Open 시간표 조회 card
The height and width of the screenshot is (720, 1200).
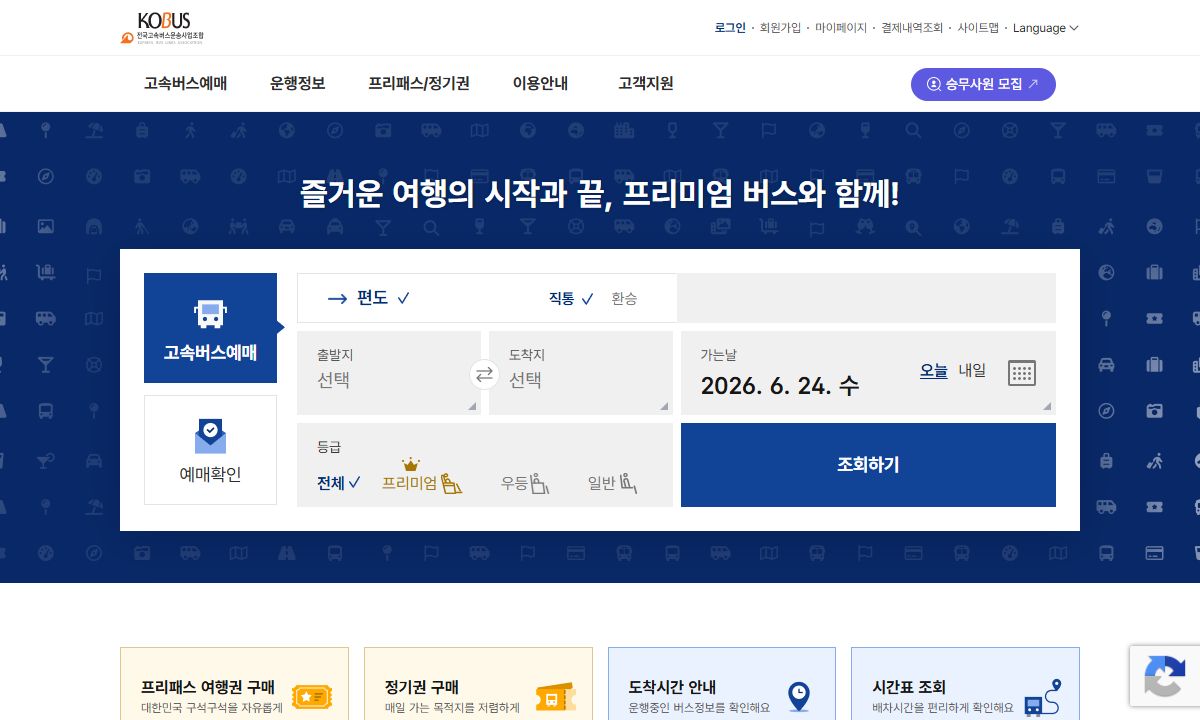965,684
